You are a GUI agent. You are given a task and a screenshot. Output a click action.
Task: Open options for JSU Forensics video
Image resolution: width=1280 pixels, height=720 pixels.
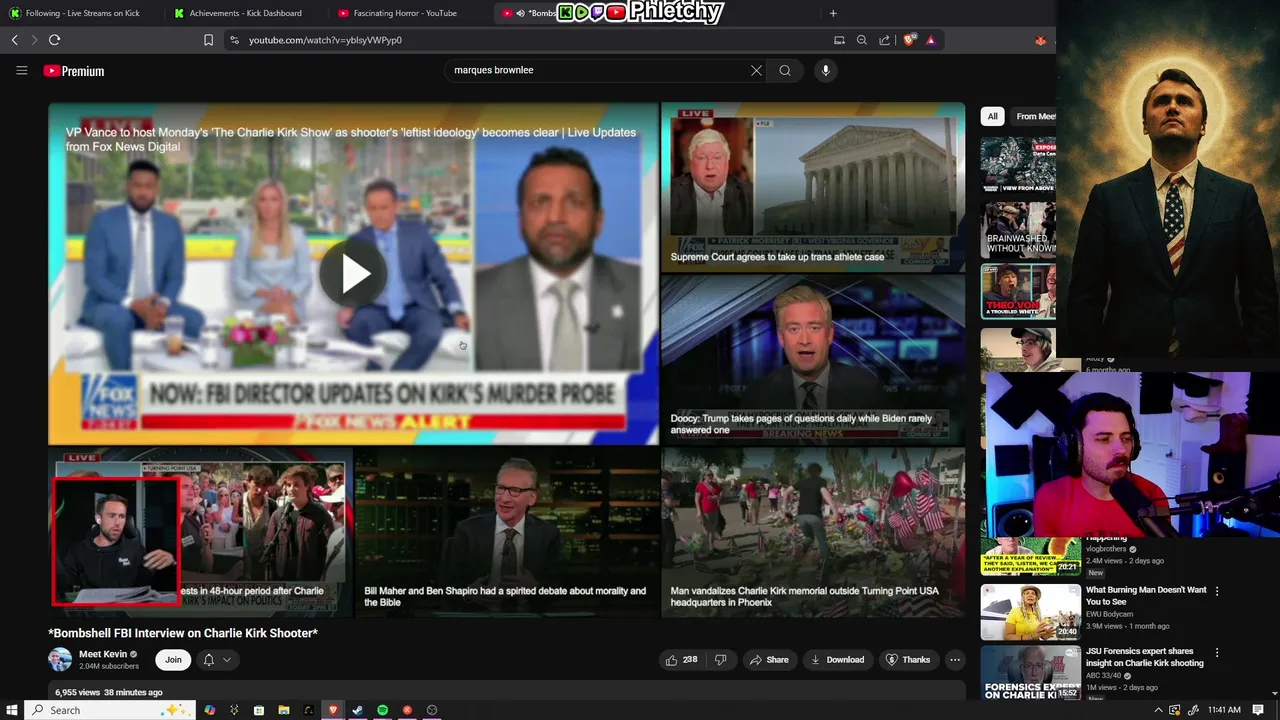click(x=1217, y=652)
